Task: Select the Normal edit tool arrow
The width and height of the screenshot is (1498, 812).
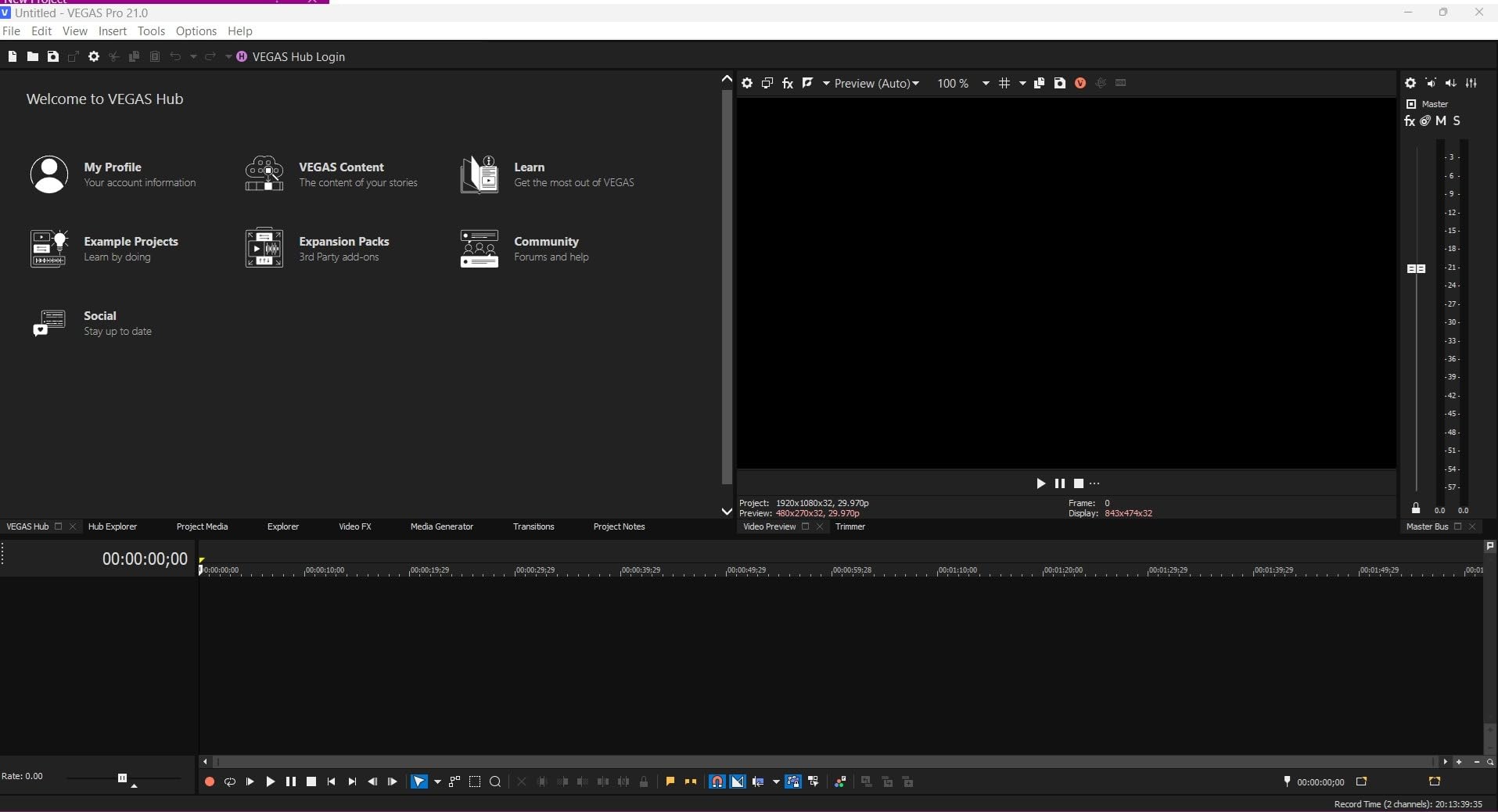Action: click(x=419, y=781)
